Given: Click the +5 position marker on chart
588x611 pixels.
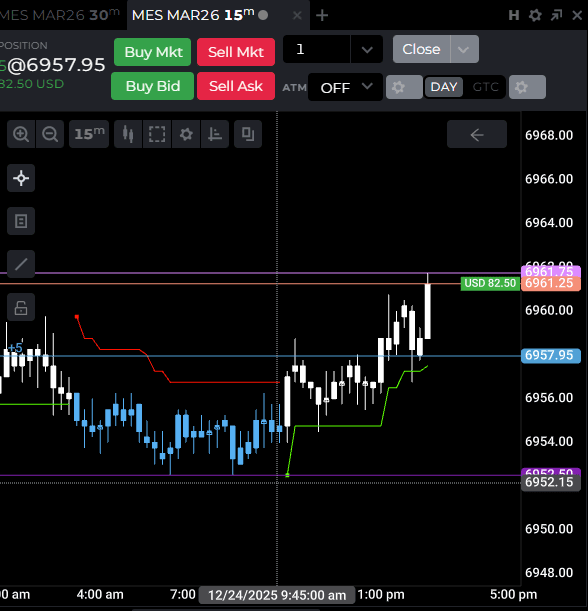Looking at the screenshot, I should [15, 348].
